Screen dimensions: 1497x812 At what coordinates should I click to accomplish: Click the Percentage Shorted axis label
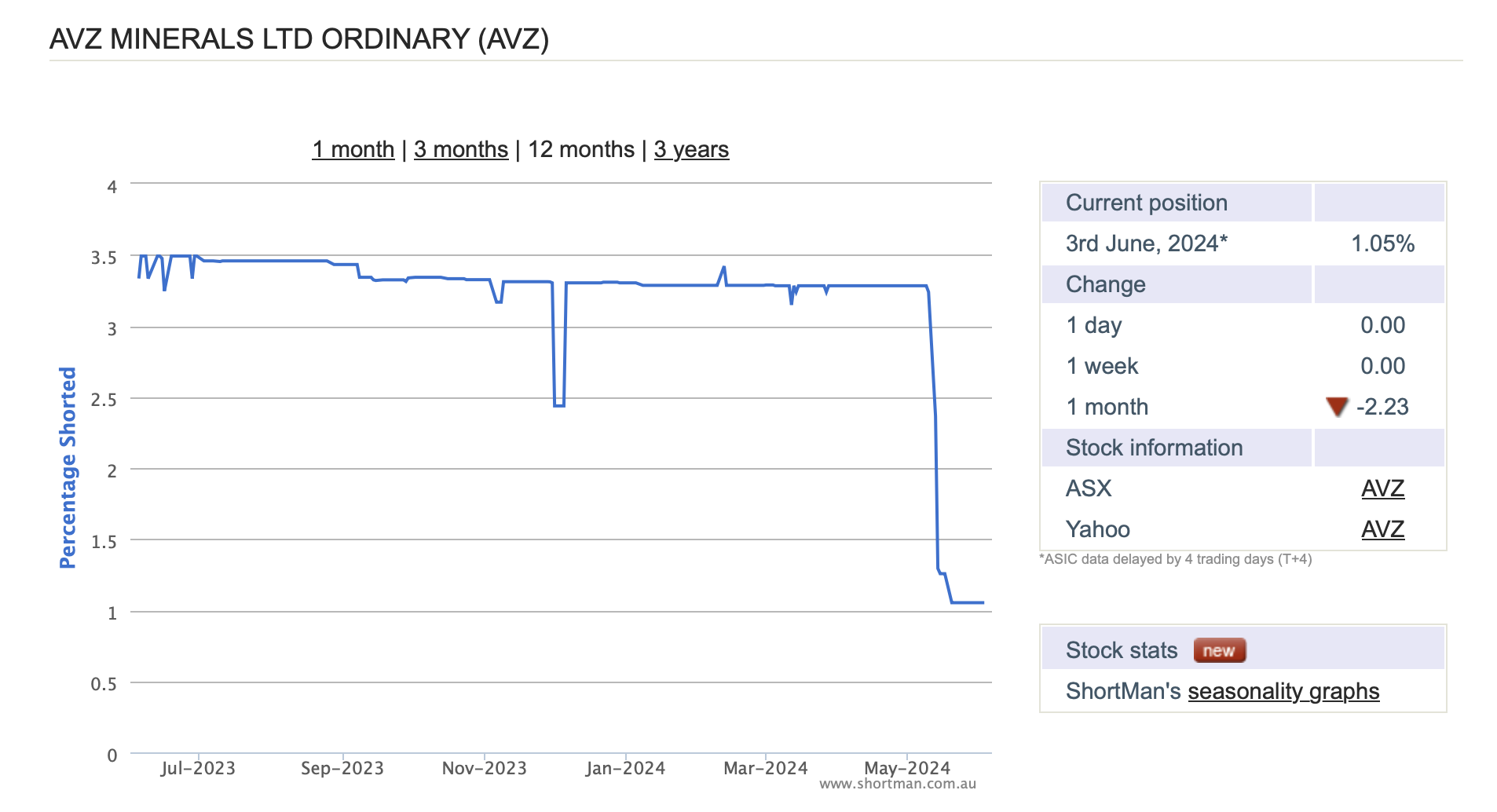[68, 467]
